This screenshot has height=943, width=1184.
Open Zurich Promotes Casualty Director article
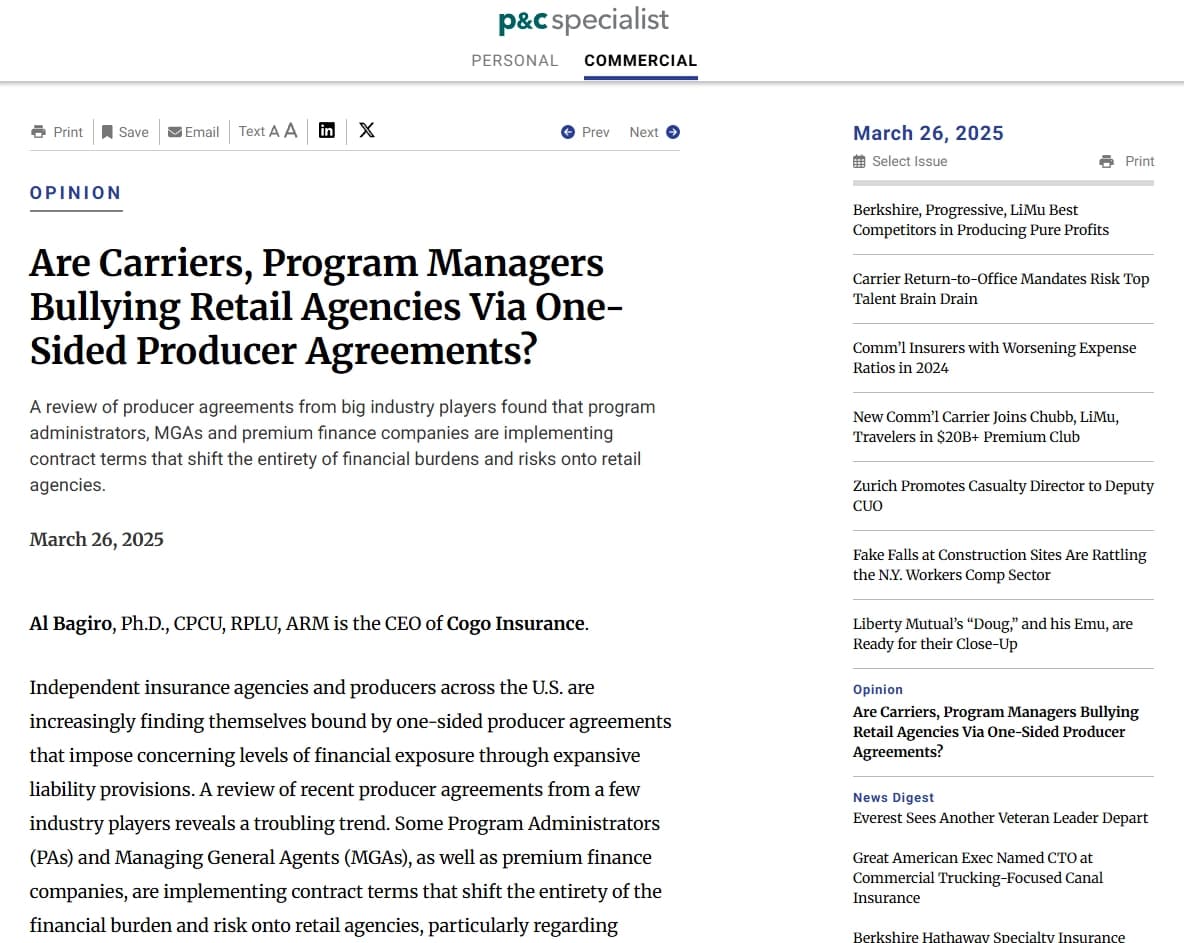tap(1002, 496)
